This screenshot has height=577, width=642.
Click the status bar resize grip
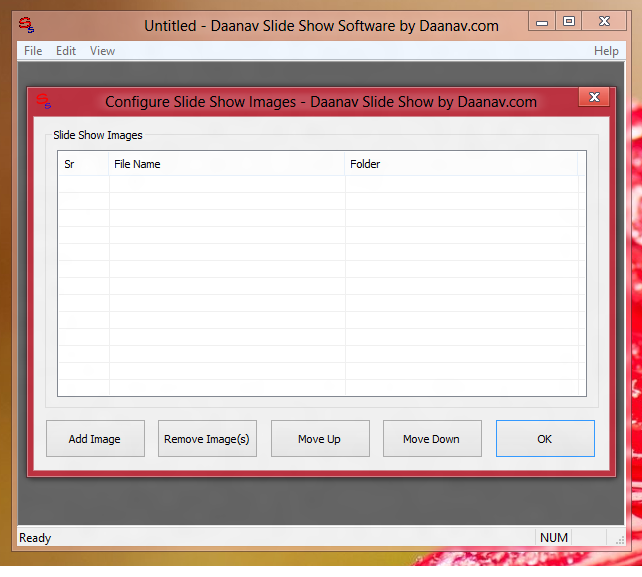point(620,540)
